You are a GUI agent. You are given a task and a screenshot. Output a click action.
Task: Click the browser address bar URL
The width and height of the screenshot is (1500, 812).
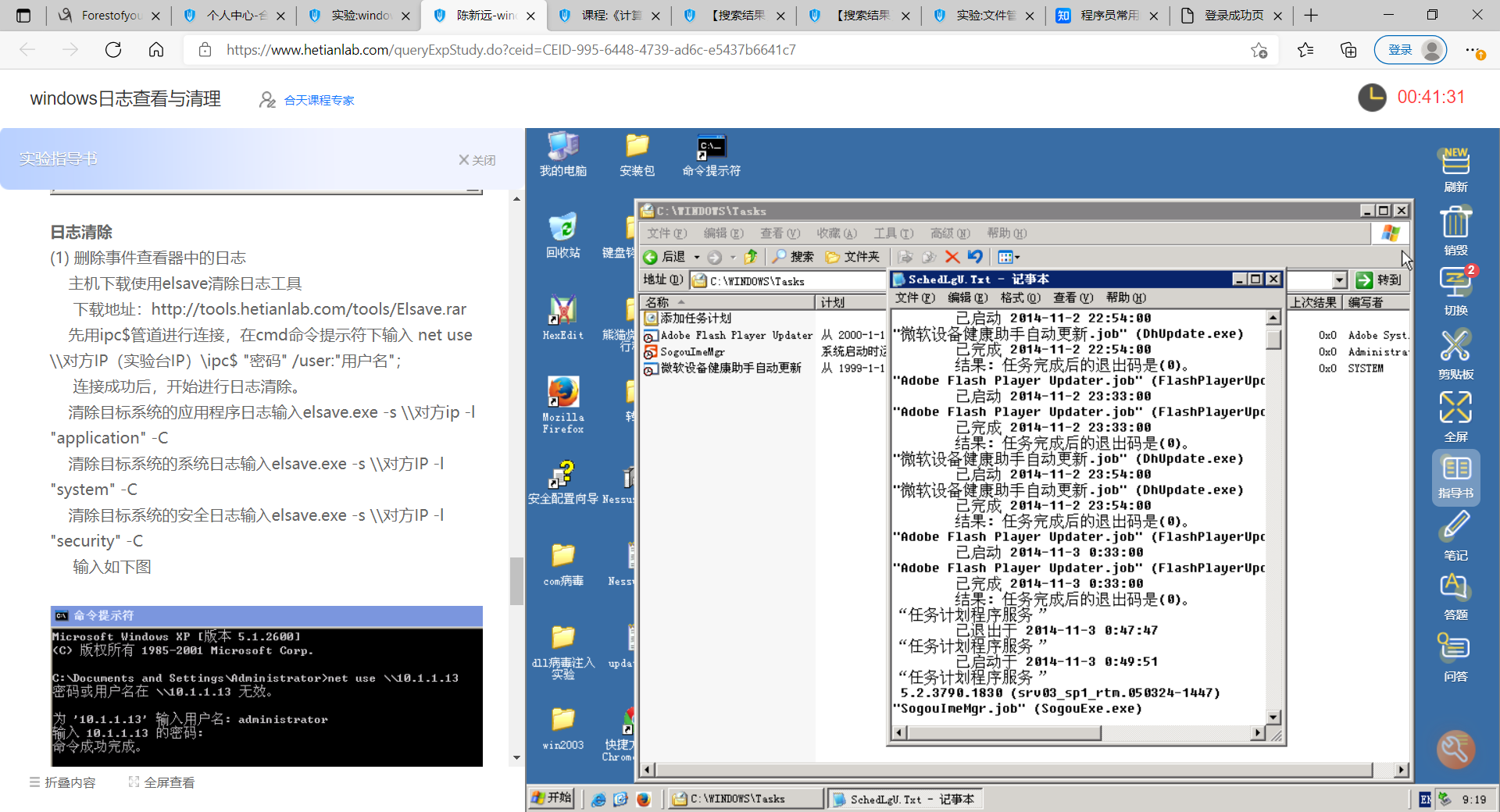(x=511, y=50)
